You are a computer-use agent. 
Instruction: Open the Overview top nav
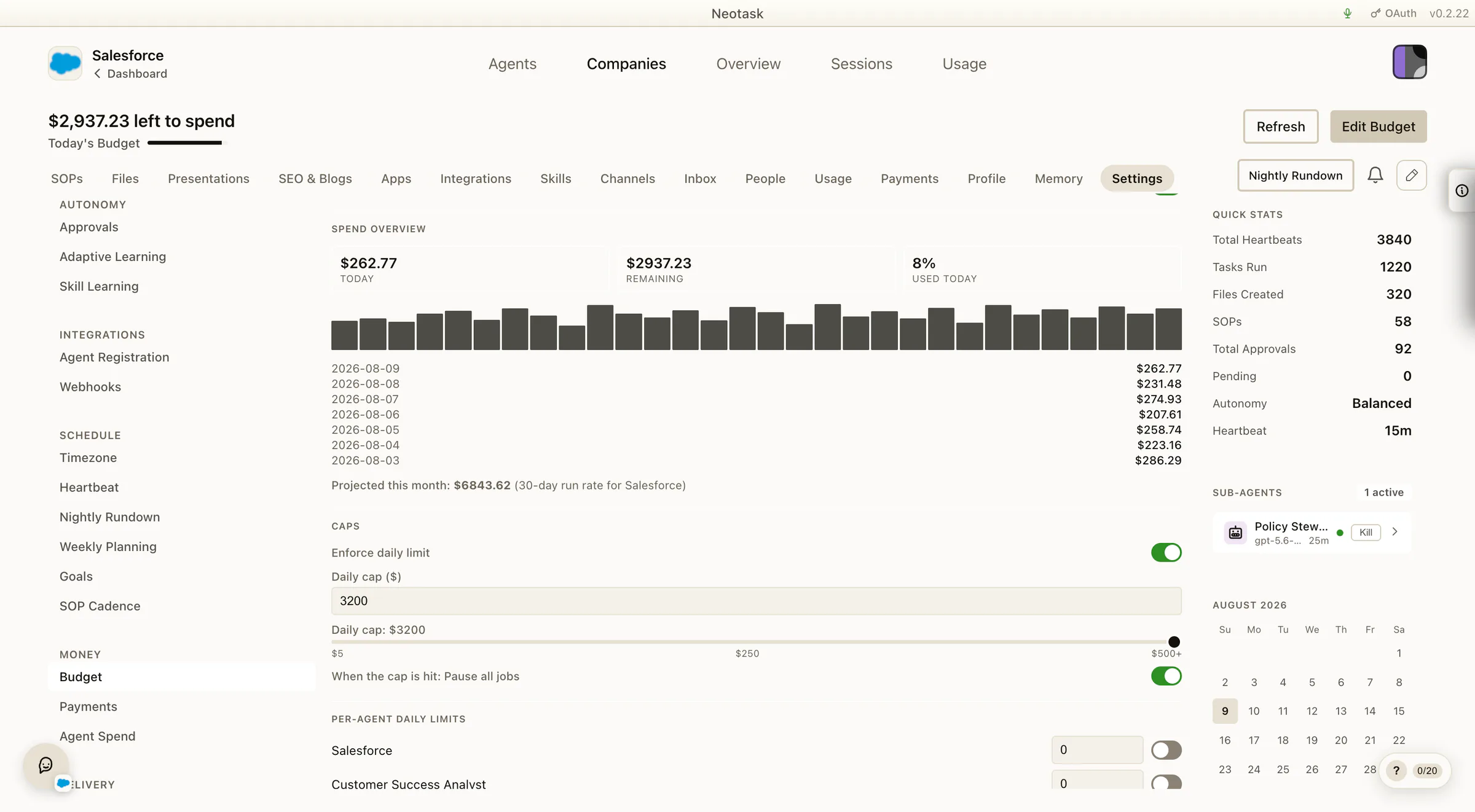click(748, 64)
